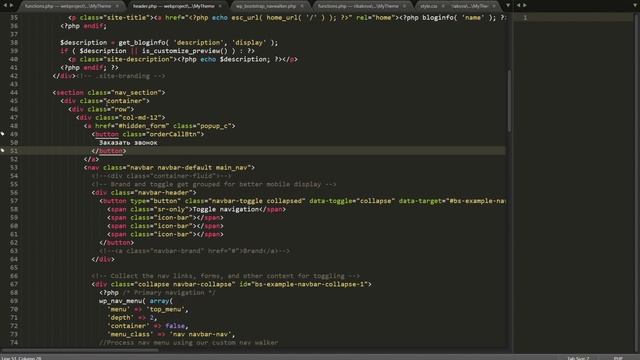Click 'Toggle navigation' text on line 58
The width and height of the screenshot is (640, 360).
(x=226, y=209)
